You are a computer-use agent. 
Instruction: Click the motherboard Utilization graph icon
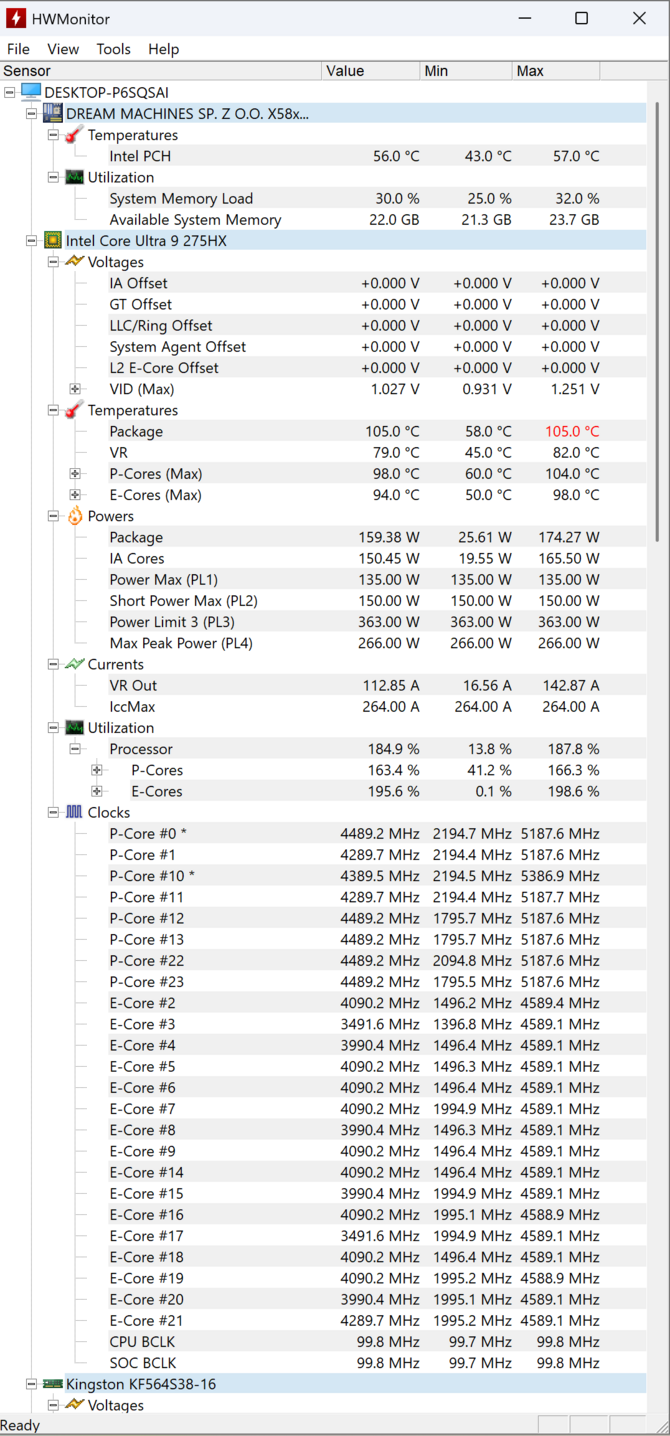[x=74, y=177]
